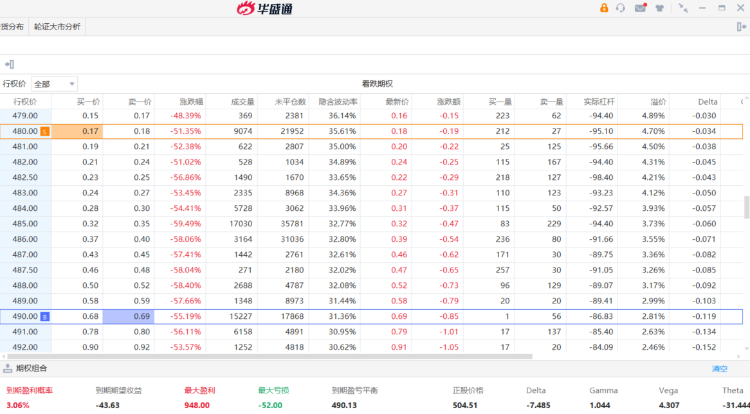Screen dimensions: 750x414
Task: Sort by 涨跌额 column header
Action: pyautogui.click(x=448, y=101)
